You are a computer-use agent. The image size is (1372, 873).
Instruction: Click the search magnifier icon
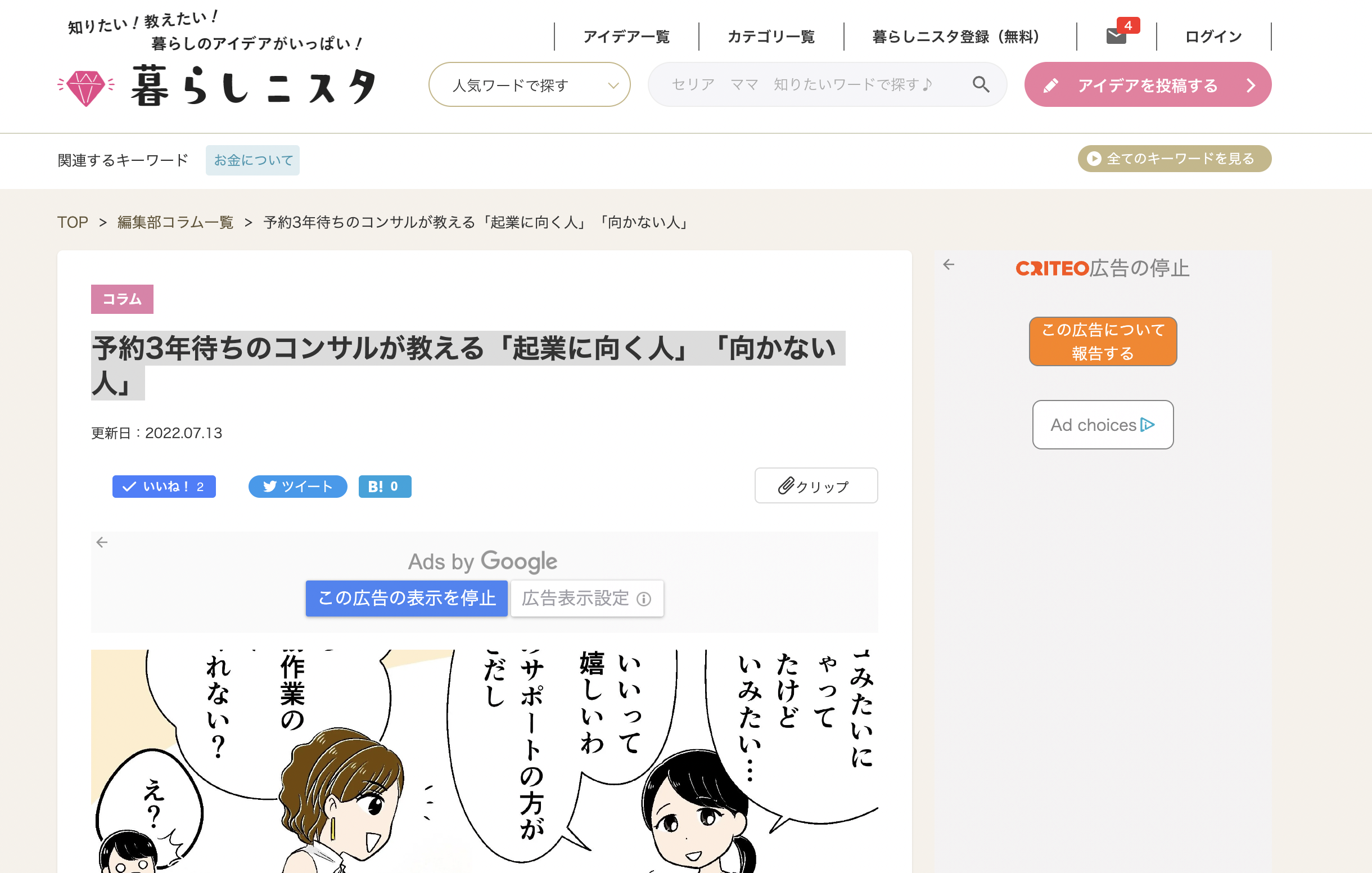pos(981,84)
